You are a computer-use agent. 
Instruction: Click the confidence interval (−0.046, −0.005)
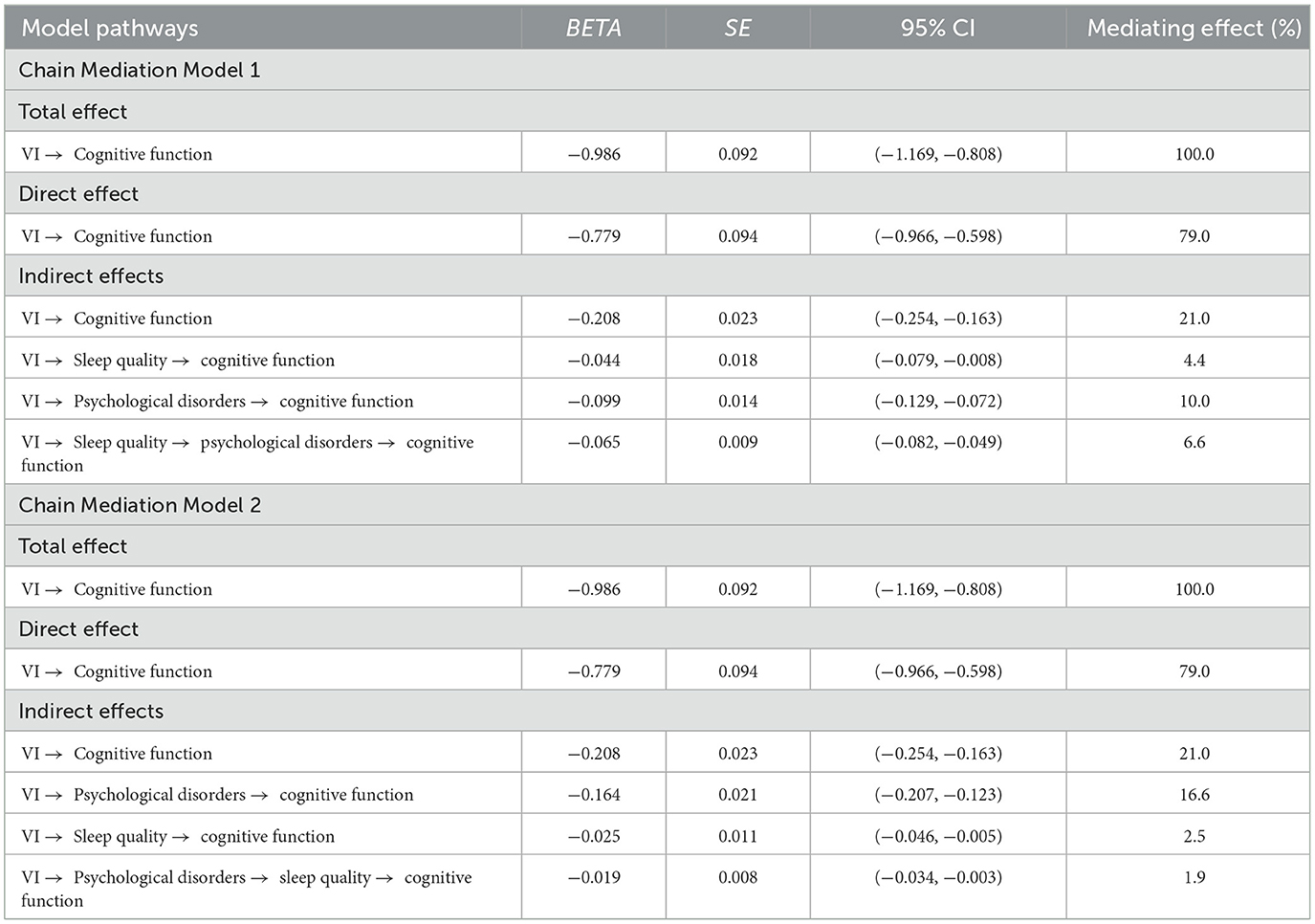click(x=938, y=837)
